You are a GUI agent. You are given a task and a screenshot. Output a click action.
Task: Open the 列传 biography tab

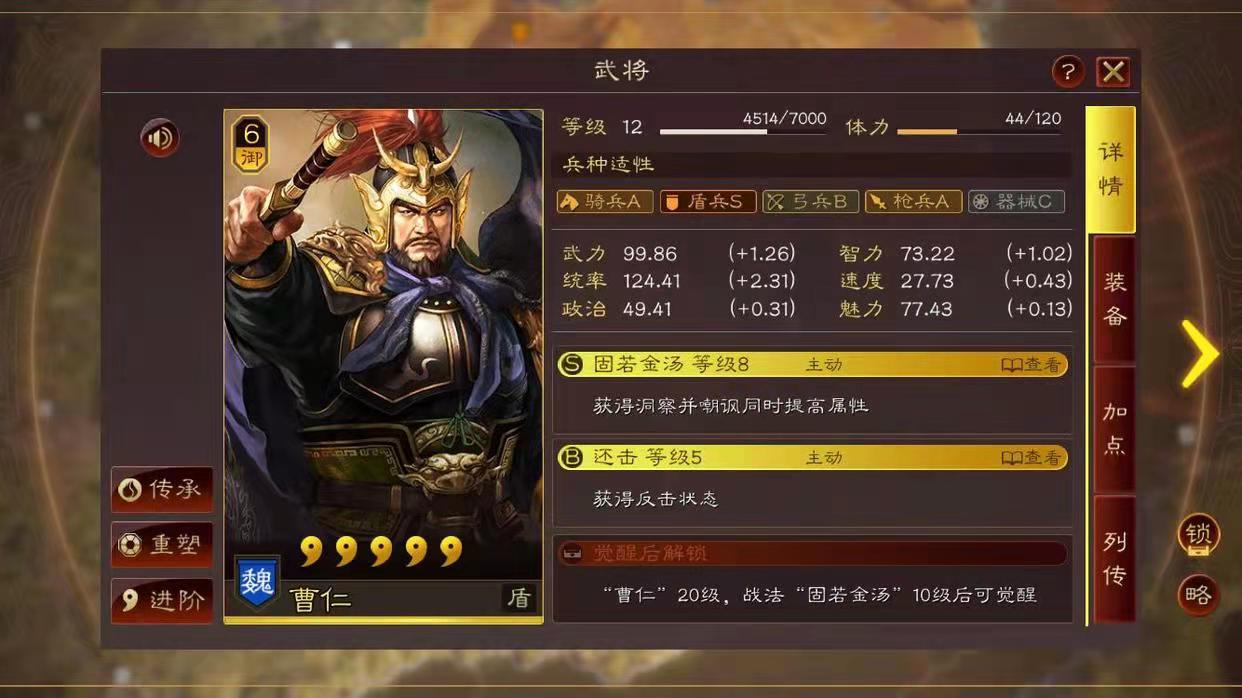pos(1114,558)
